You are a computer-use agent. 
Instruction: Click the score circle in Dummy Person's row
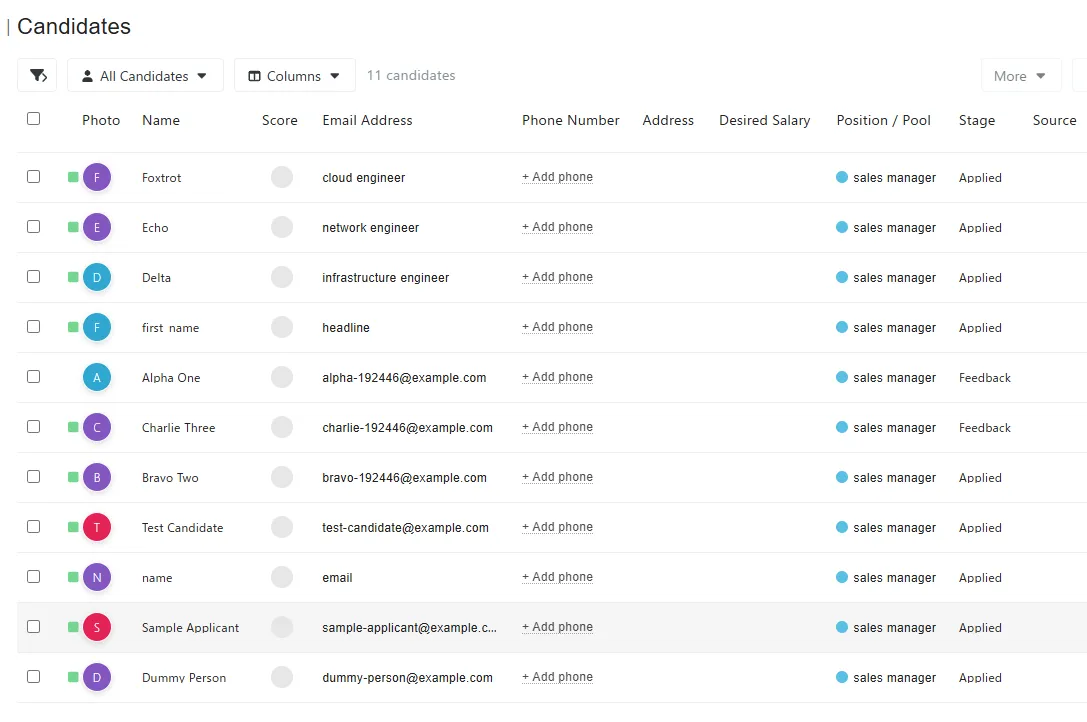coord(282,676)
